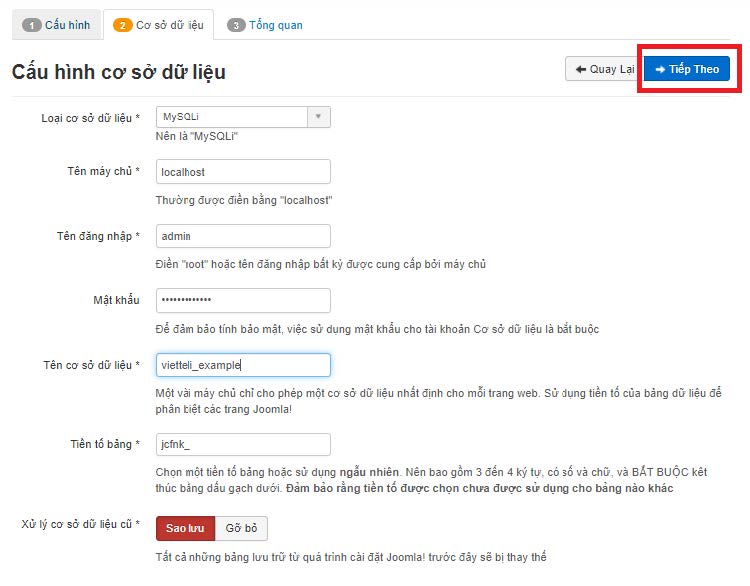This screenshot has width=750, height=586.
Task: Click the label Loại cơ sở dữ liệu
Action: (x=90, y=118)
